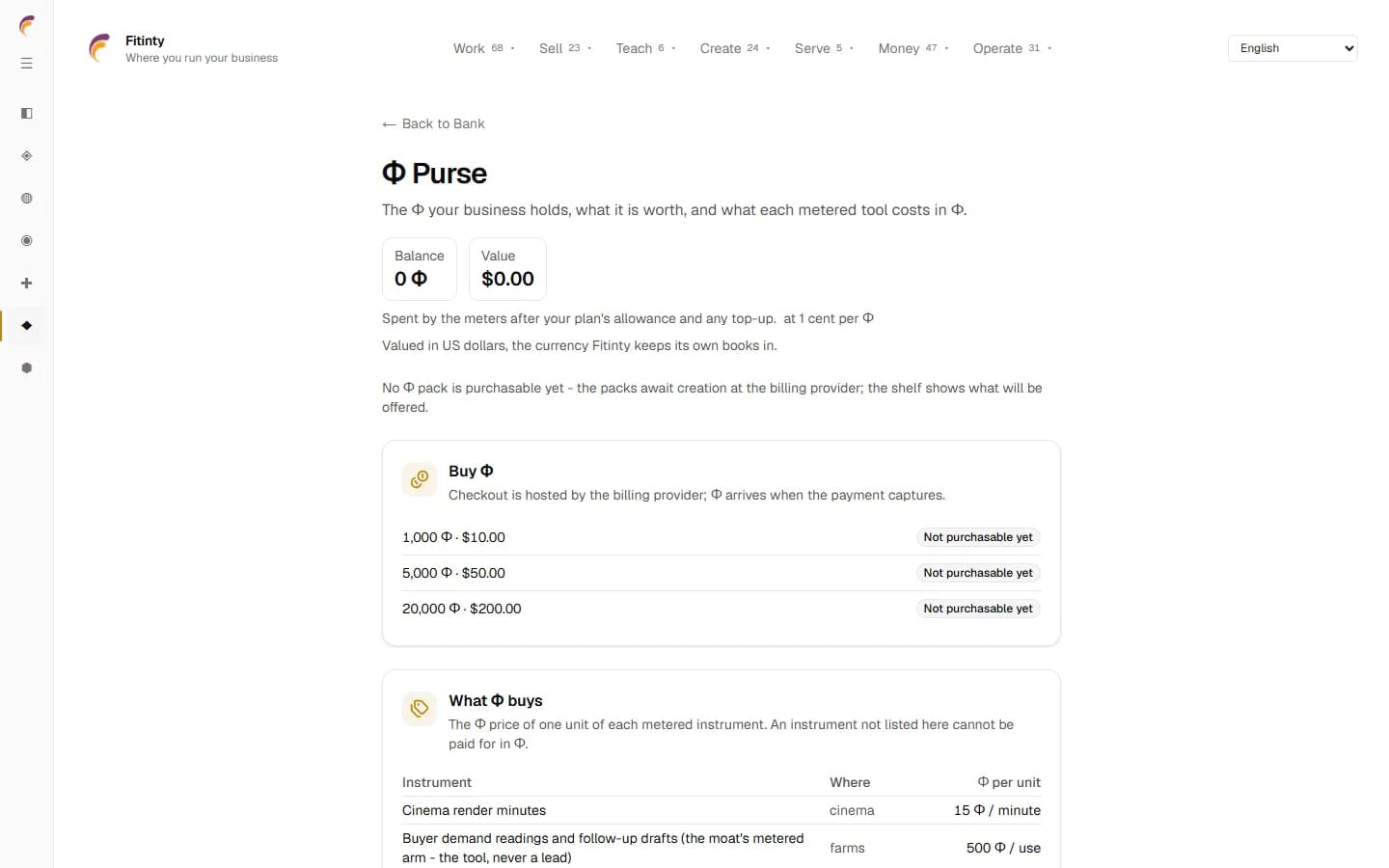Click the half-filled square sidebar icon
The width and height of the screenshot is (1389, 868).
[27, 114]
